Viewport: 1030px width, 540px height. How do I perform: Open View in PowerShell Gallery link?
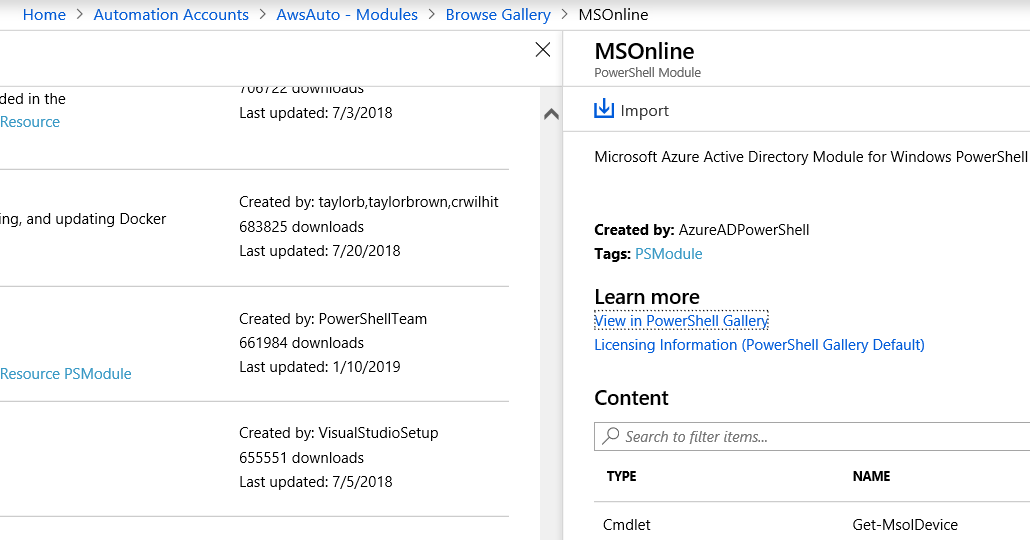(x=681, y=321)
